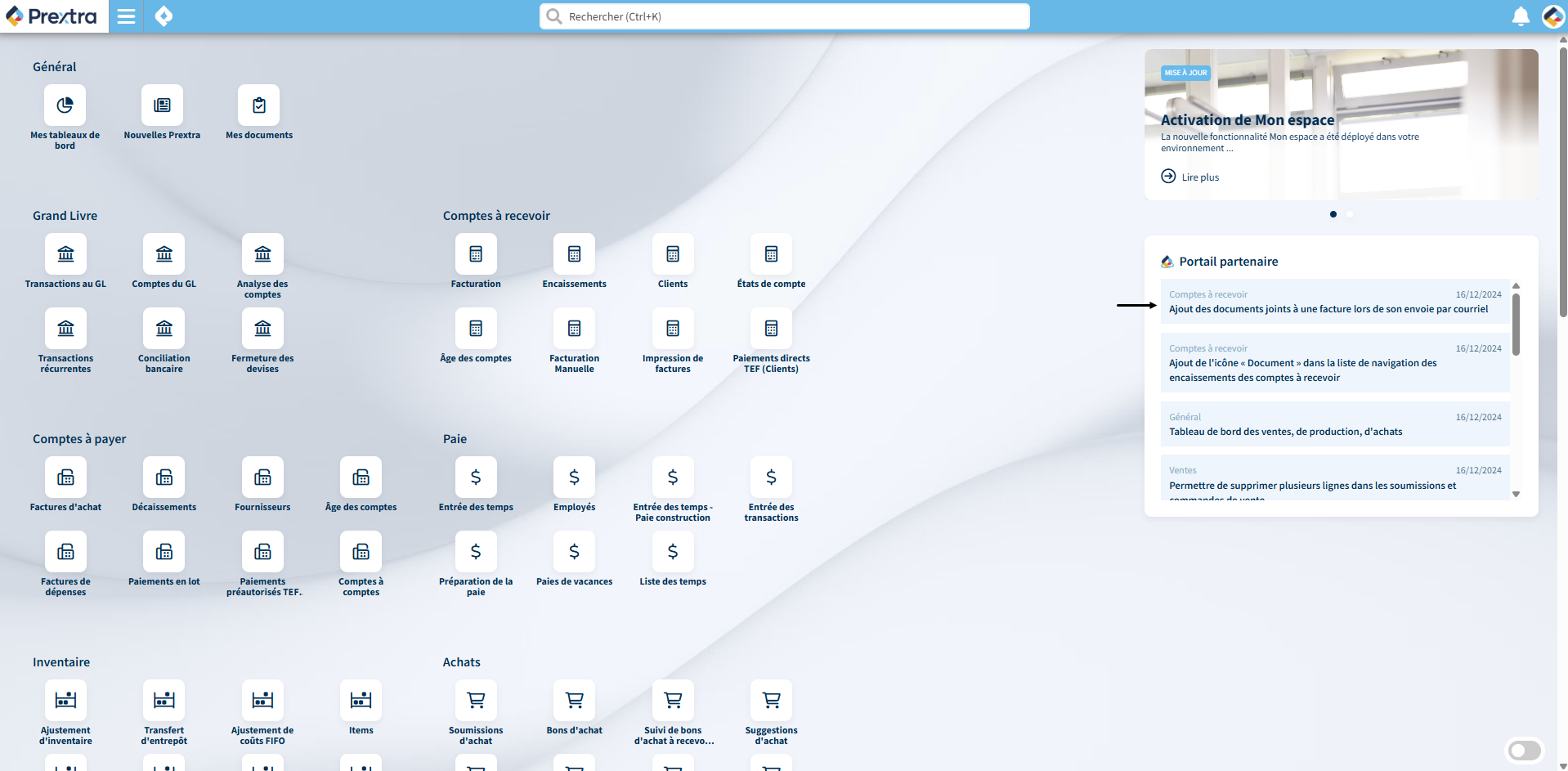
Task: Open Conciliation bancaire module
Action: point(164,329)
